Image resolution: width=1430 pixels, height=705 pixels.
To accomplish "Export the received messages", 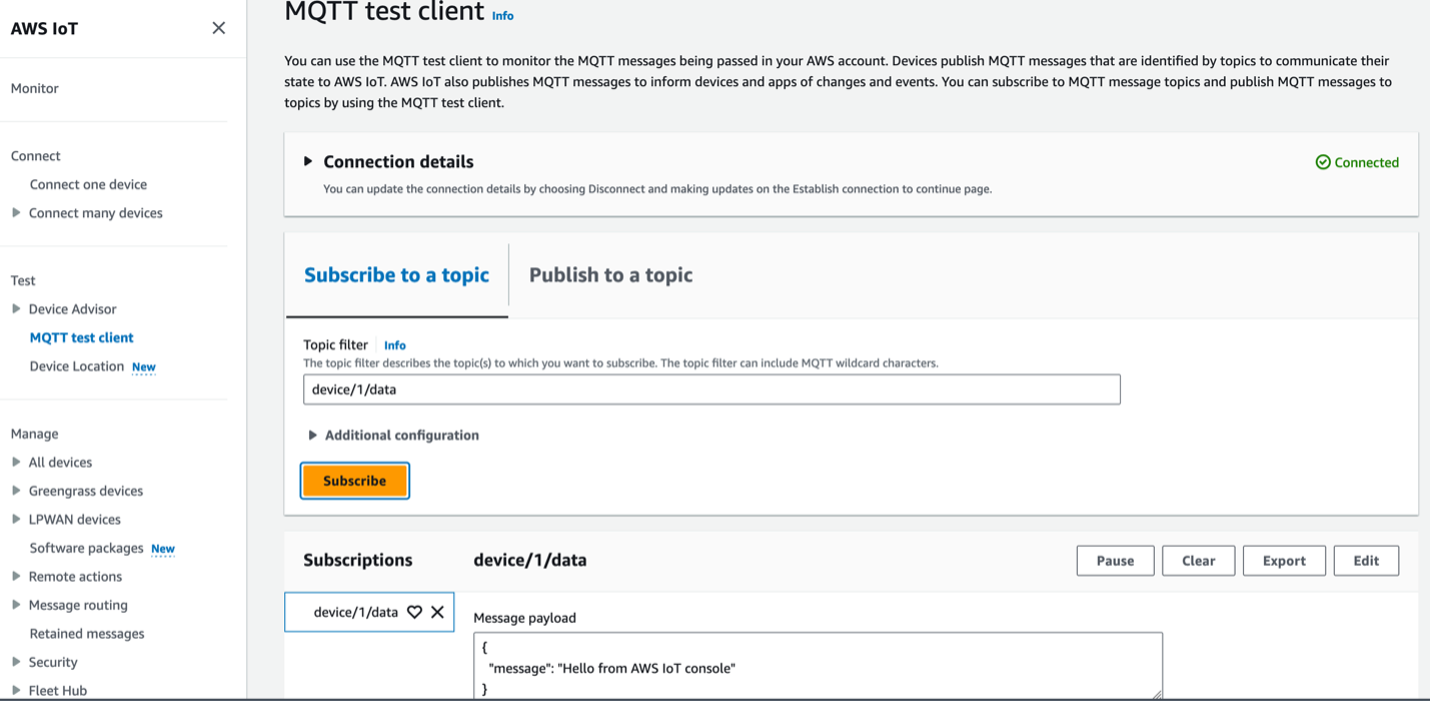I will [x=1284, y=560].
